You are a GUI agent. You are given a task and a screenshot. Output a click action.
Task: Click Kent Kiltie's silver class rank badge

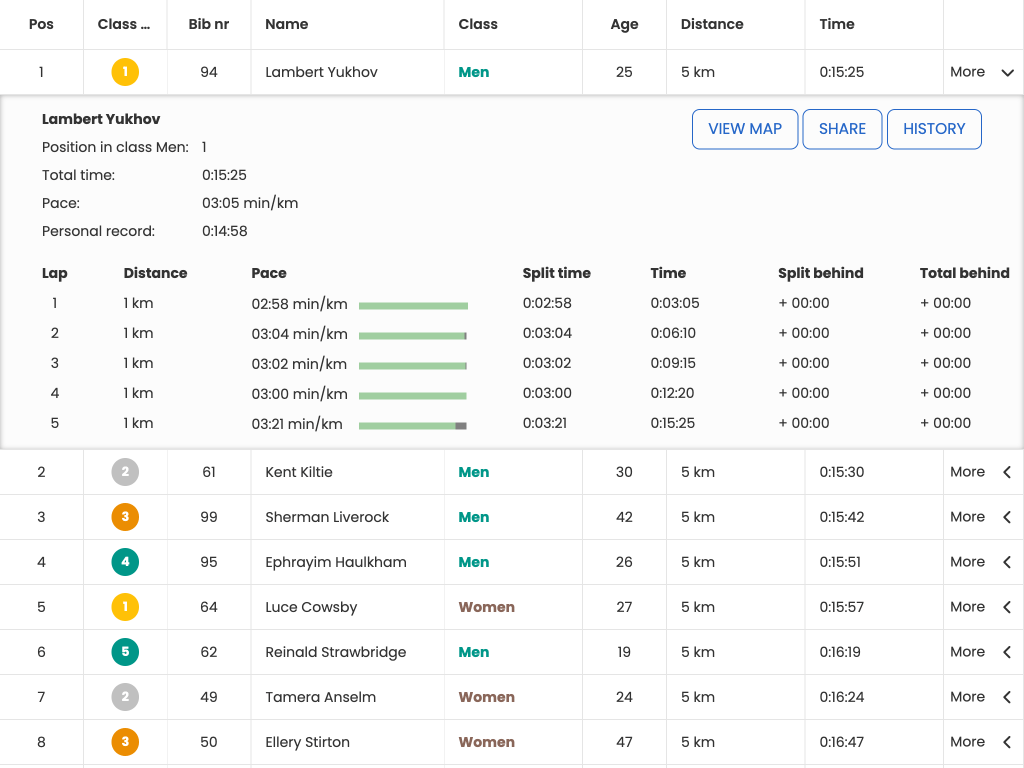tap(125, 472)
